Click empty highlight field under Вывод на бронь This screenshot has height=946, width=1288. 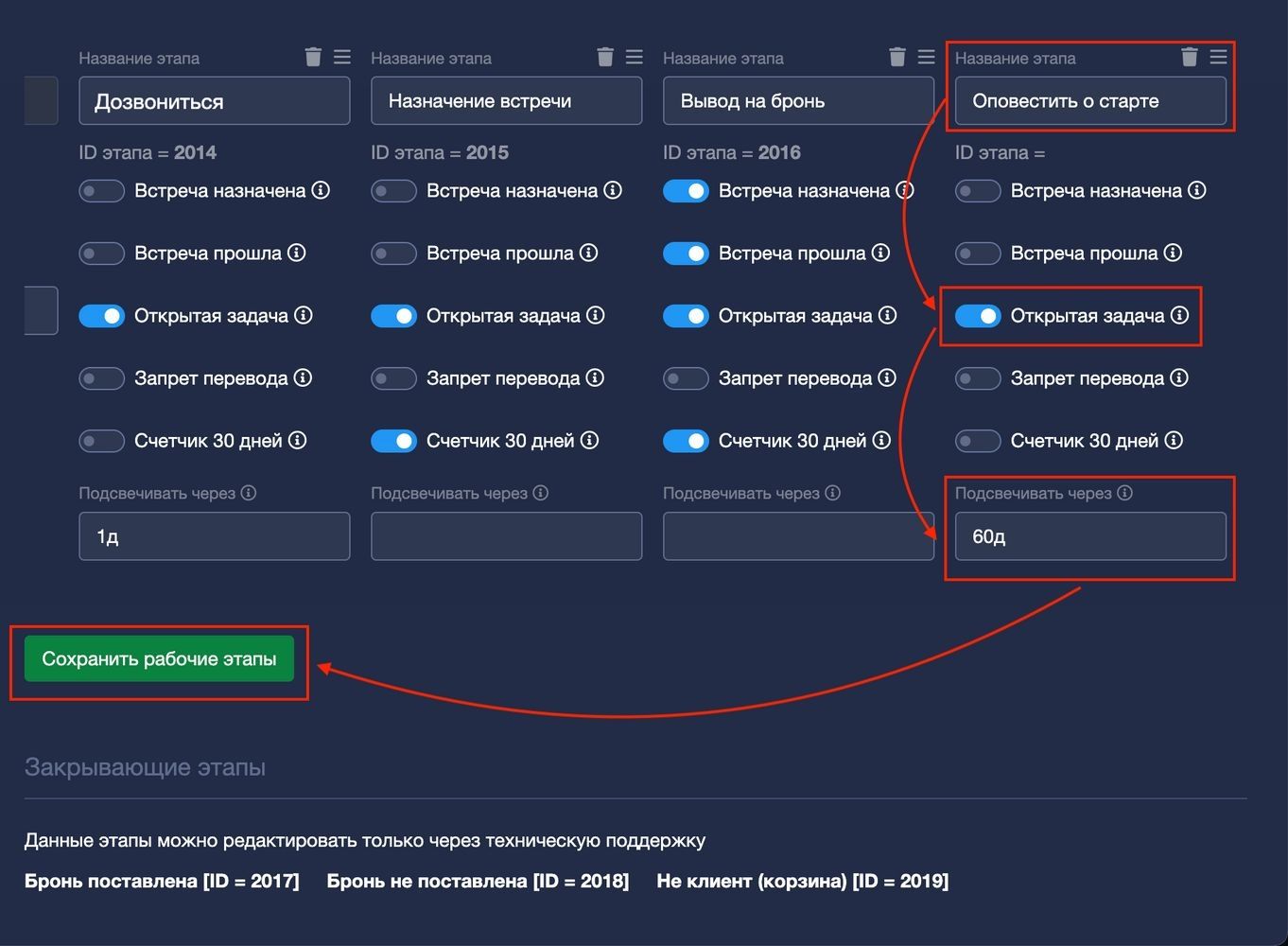coord(799,536)
